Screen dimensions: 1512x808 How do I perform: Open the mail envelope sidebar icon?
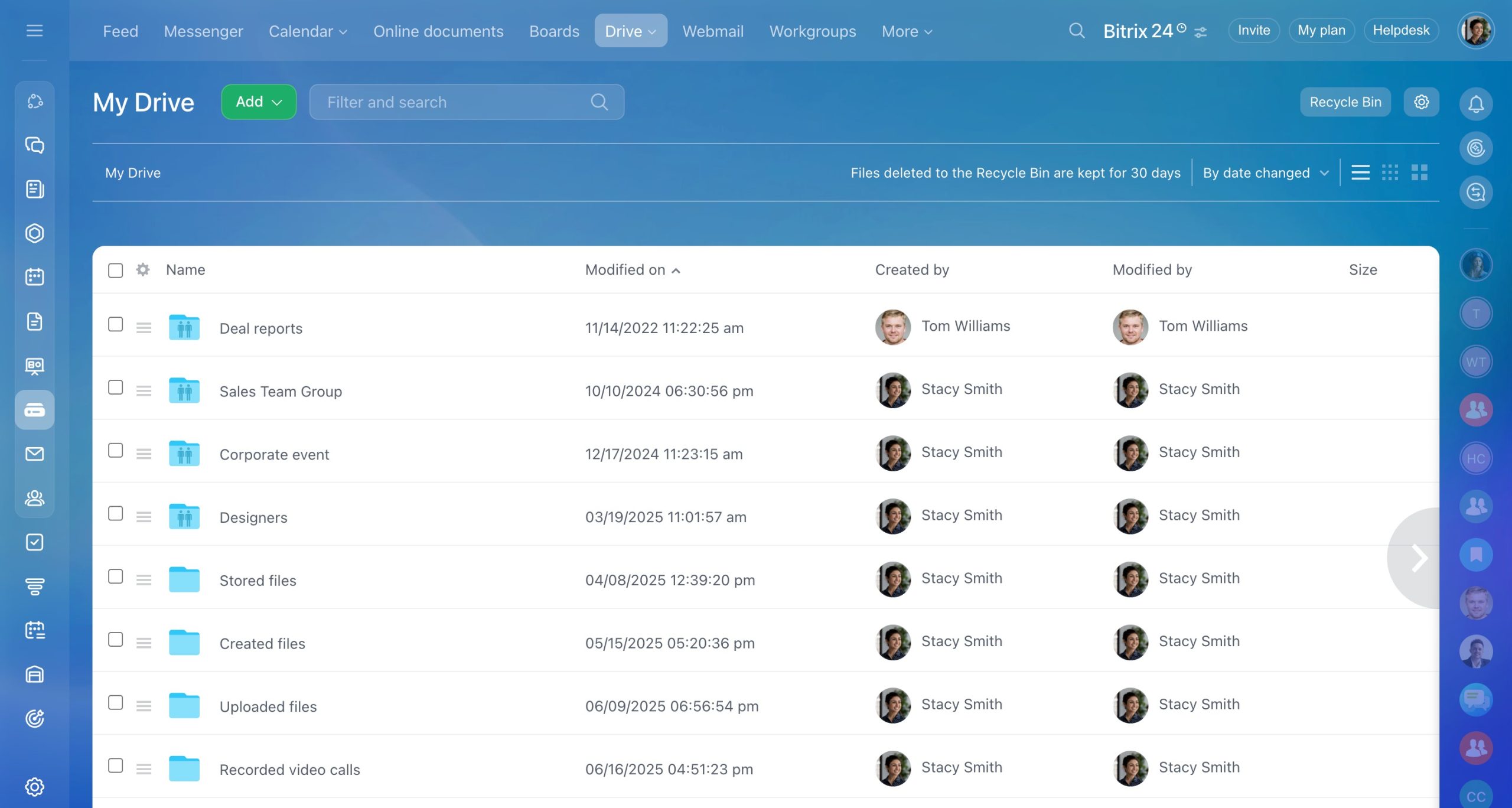[x=34, y=454]
